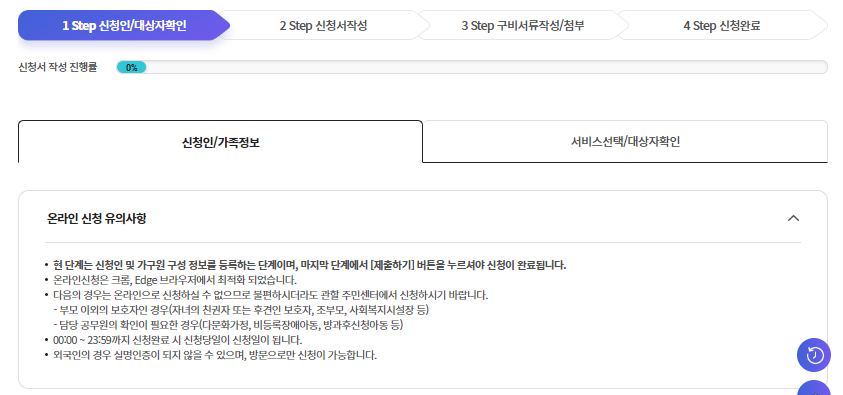Screen dimensions: 843x395
Task: Select step 1 Step 신청인/대상자확인
Action: pos(124,25)
